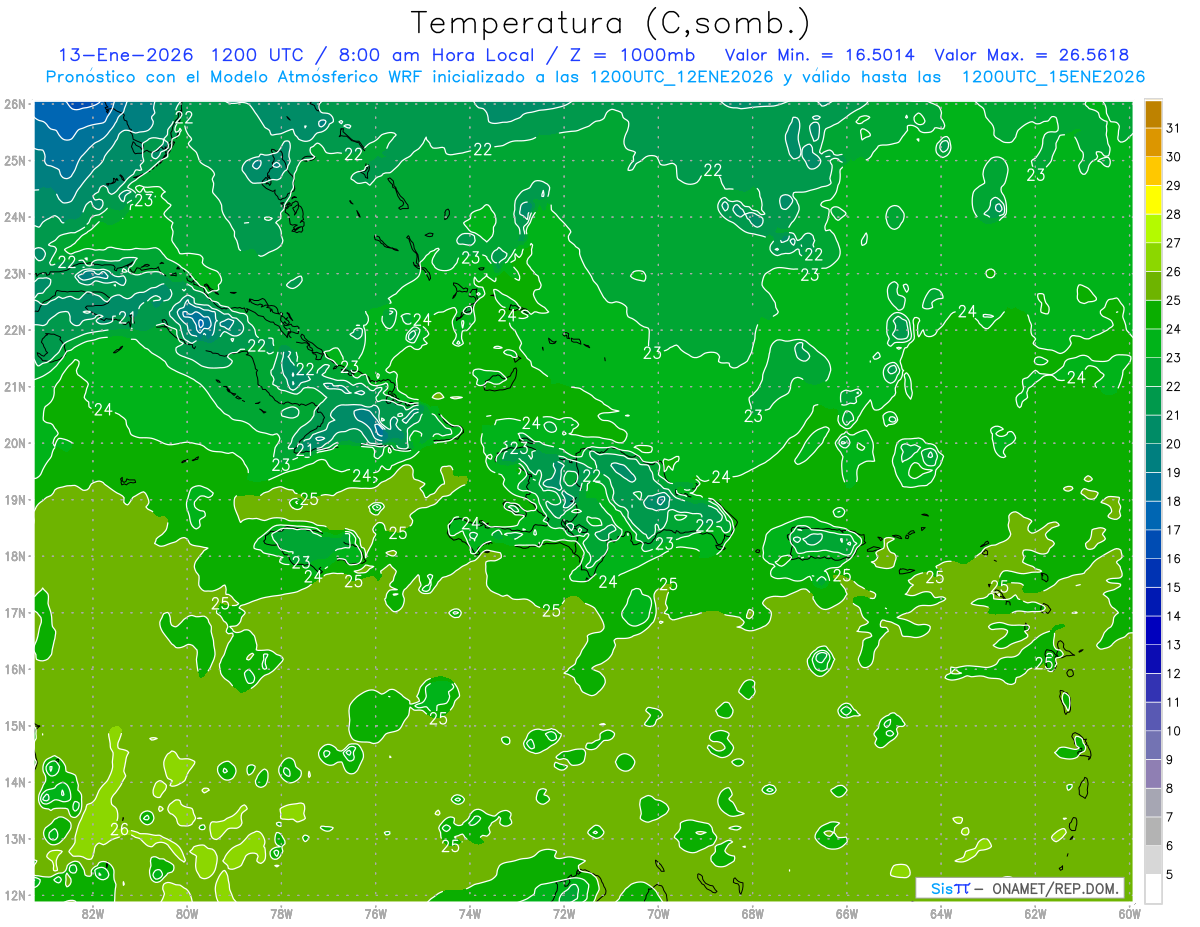Pick the light-green swatch between 26 and 27
The height and width of the screenshot is (927, 1200).
(1153, 257)
